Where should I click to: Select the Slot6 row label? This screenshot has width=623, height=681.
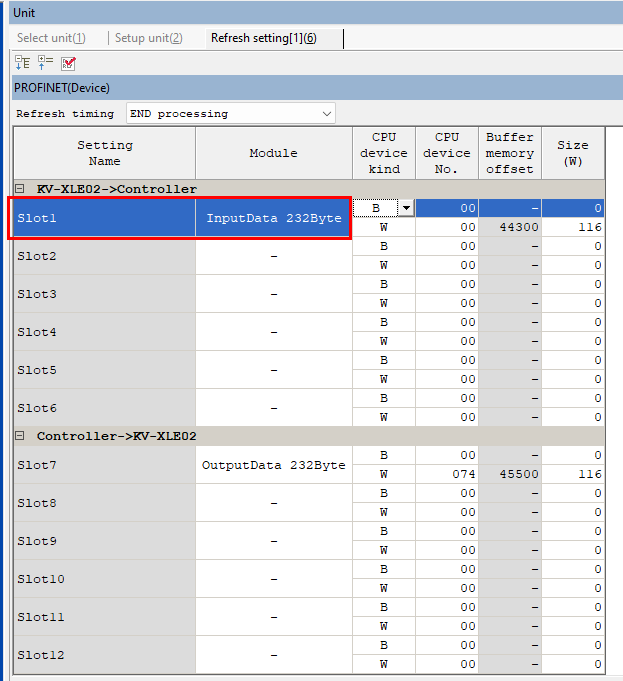pos(104,408)
